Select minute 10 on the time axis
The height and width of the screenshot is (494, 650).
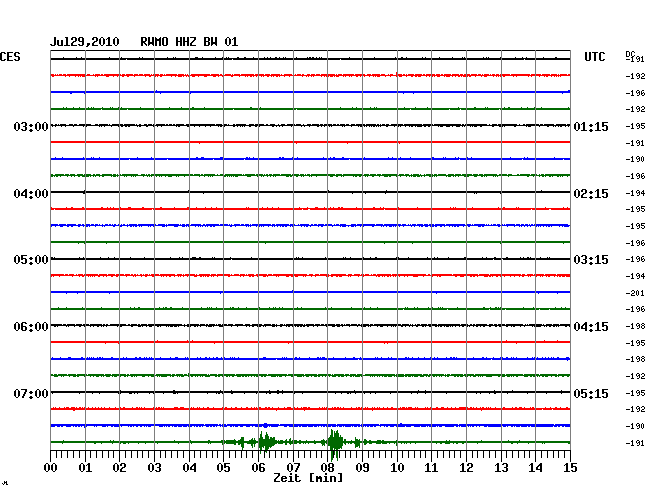click(x=397, y=467)
